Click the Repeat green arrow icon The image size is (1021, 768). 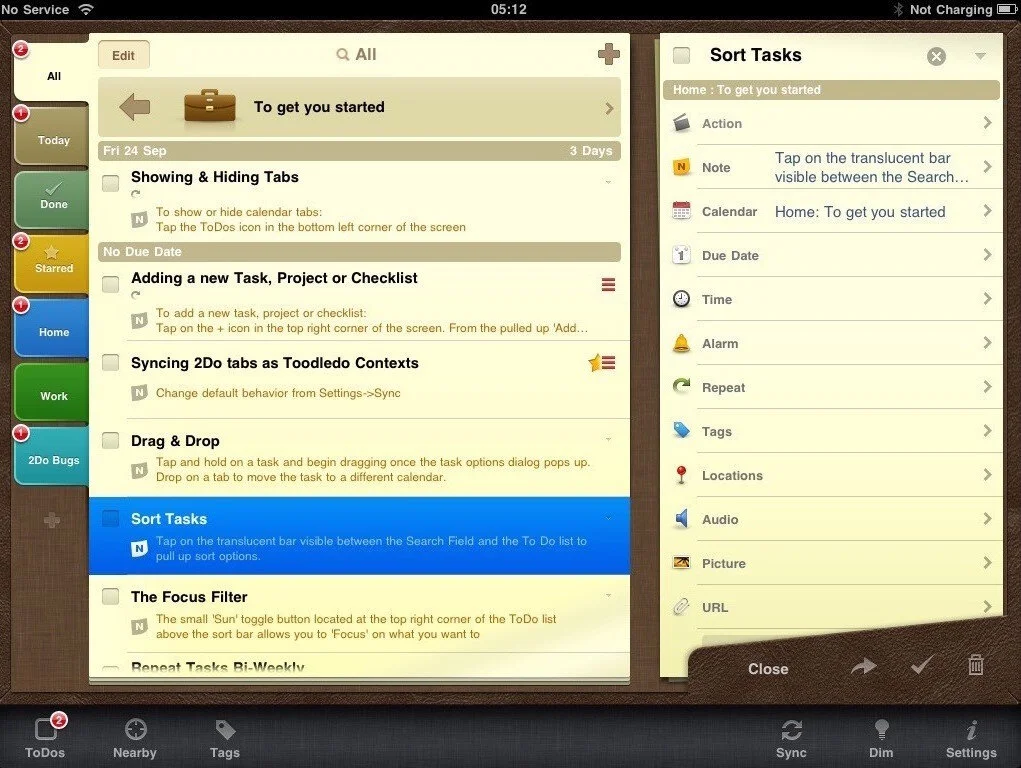(681, 386)
